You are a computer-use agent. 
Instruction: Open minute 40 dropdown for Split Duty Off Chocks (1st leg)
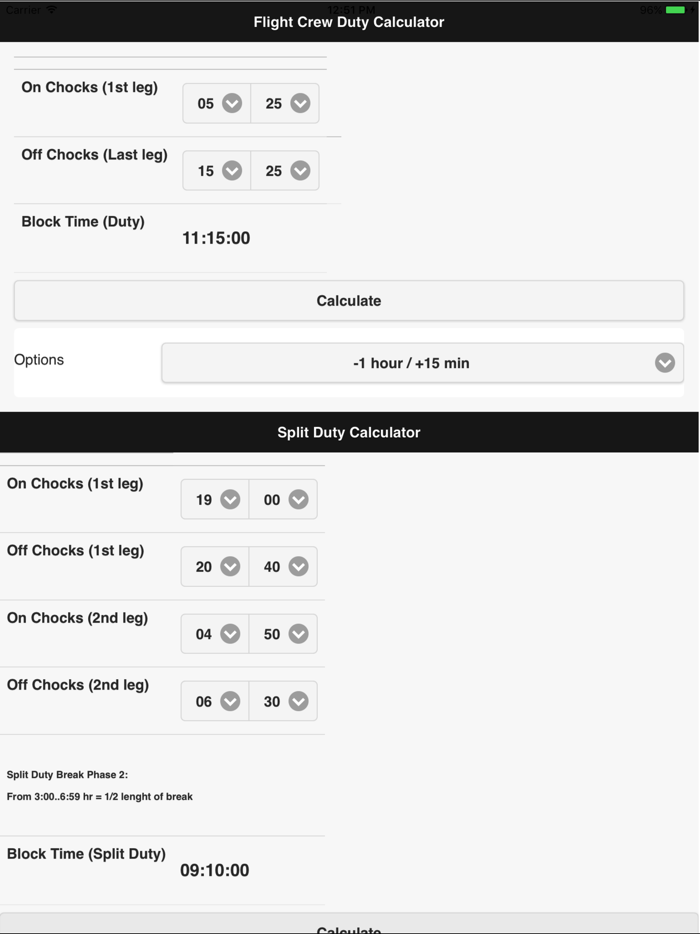pyautogui.click(x=283, y=567)
